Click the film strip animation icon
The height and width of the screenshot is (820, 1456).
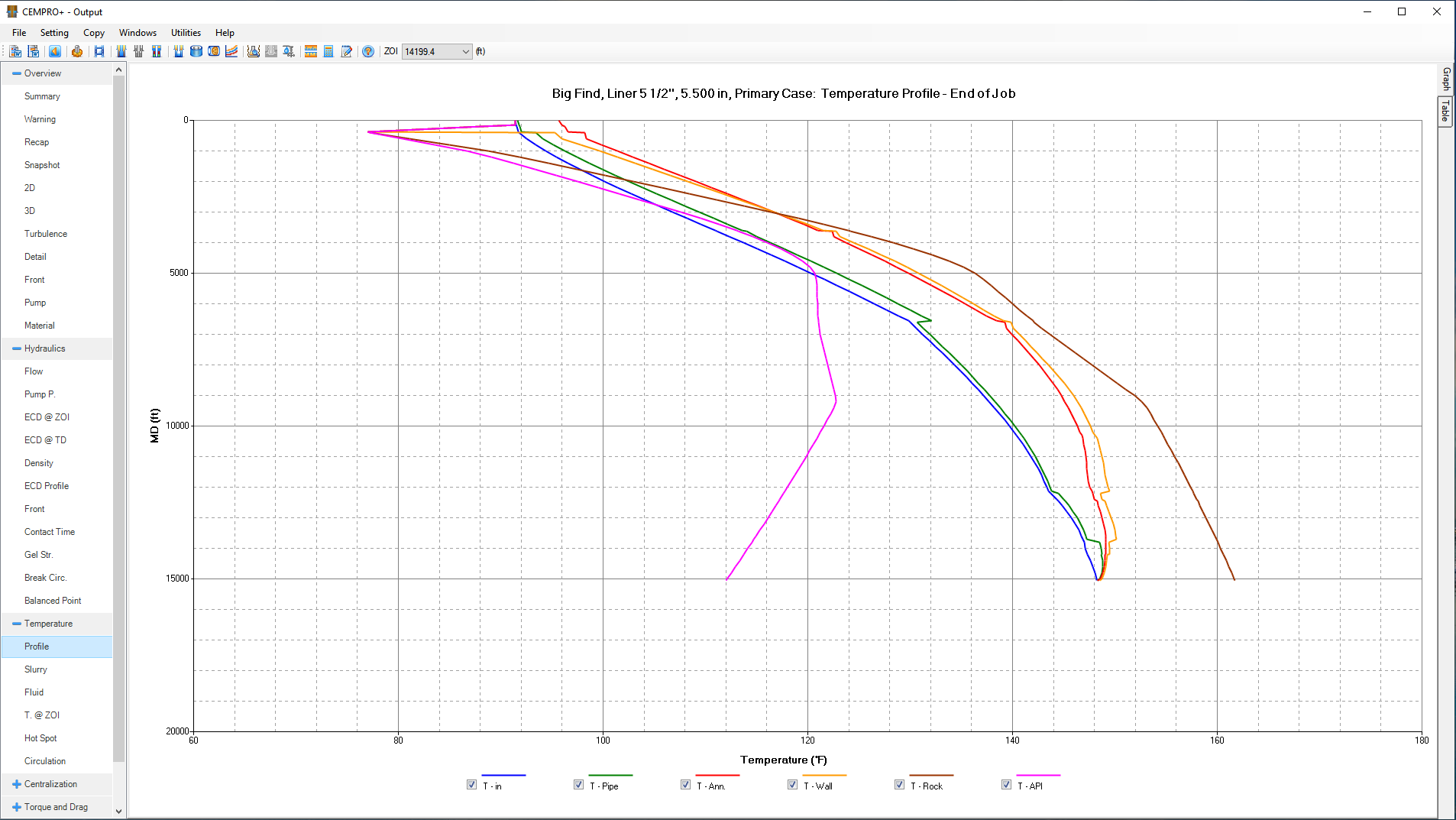point(99,51)
